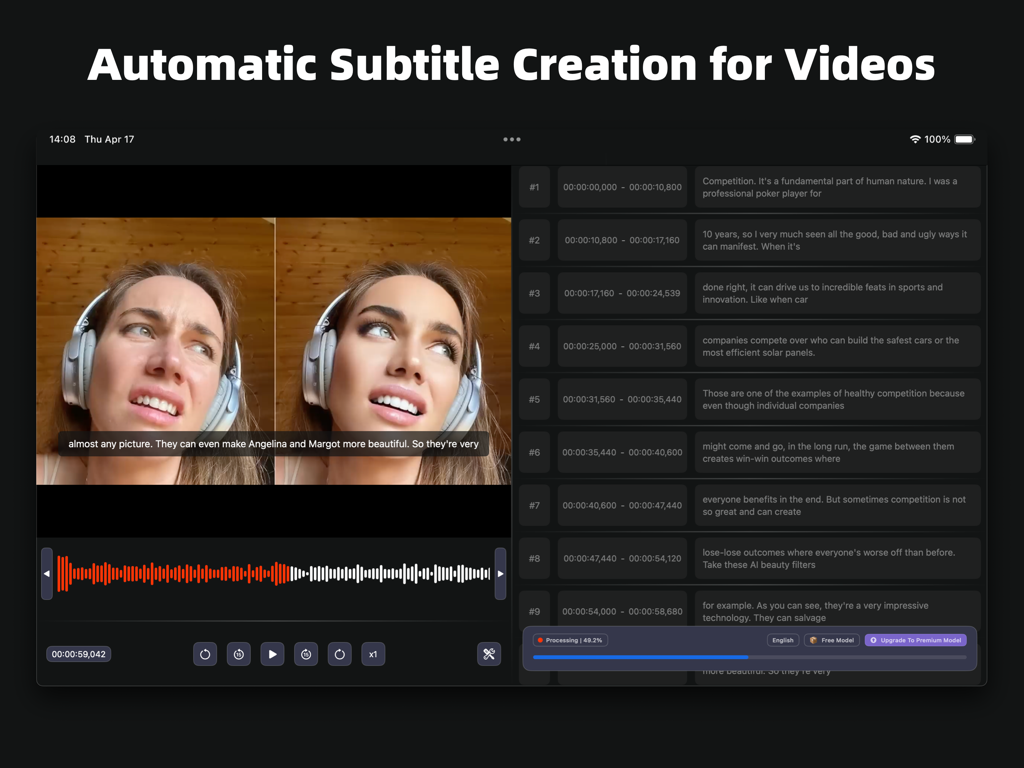This screenshot has width=1024, height=768.
Task: Click the battery status indicator
Action: click(x=963, y=139)
